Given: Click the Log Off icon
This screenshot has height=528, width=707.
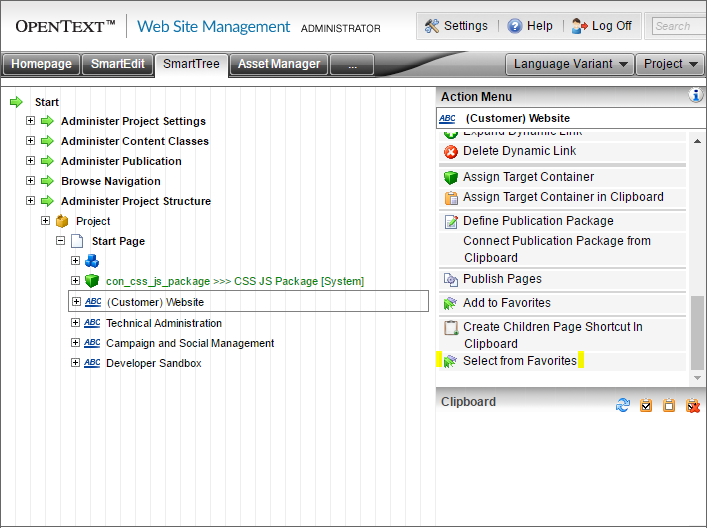Looking at the screenshot, I should coord(579,26).
